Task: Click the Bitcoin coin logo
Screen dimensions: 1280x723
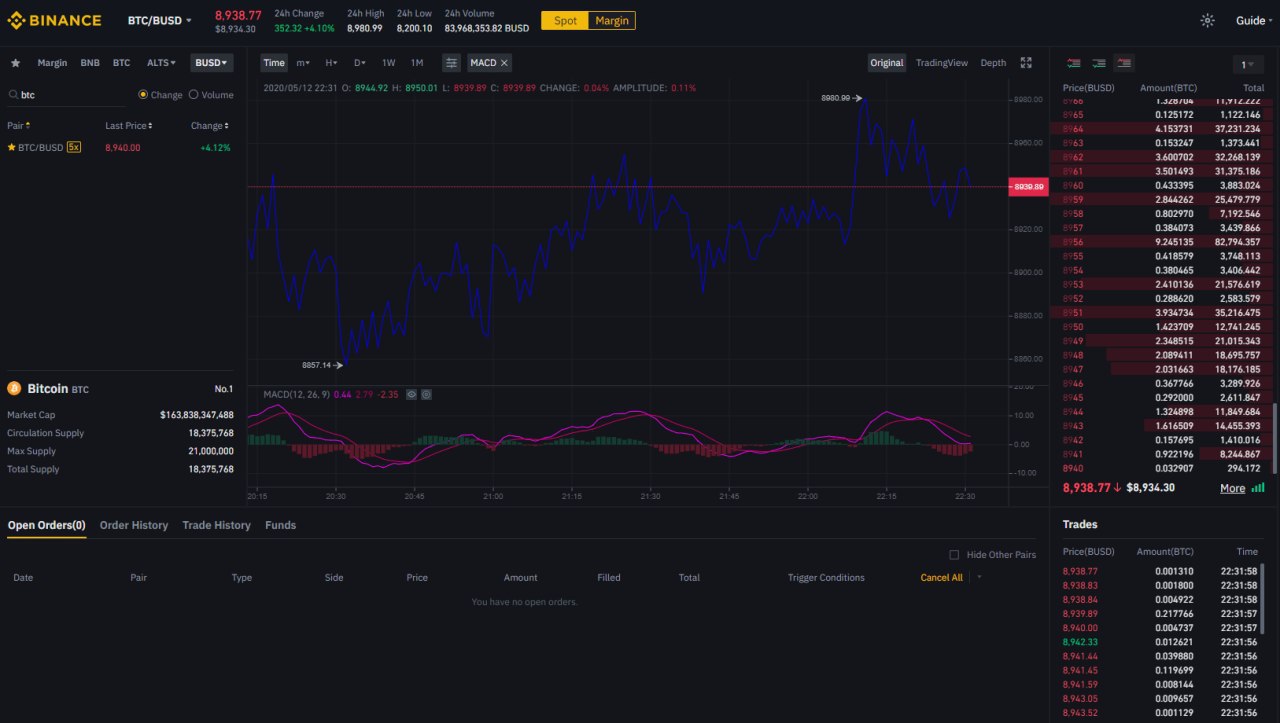Action: point(14,388)
